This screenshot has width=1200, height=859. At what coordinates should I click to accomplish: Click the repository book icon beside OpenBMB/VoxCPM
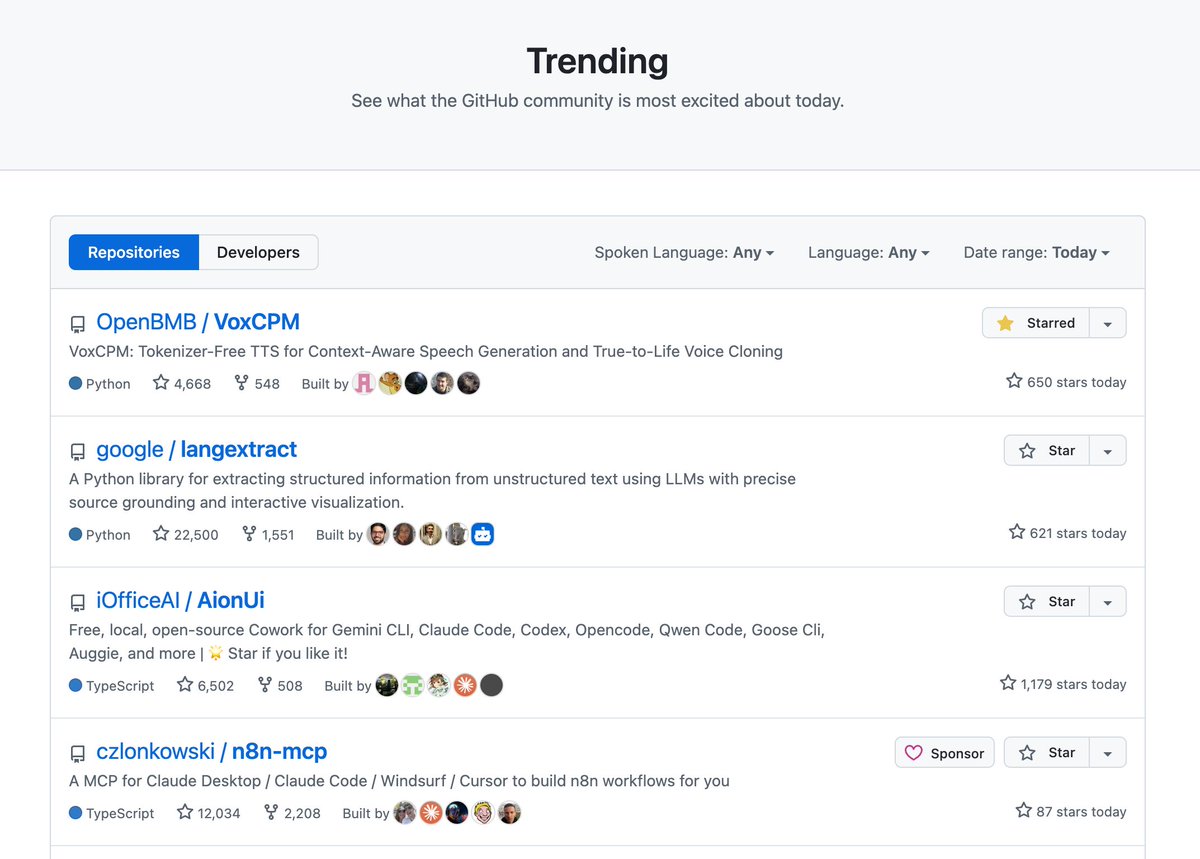78,323
